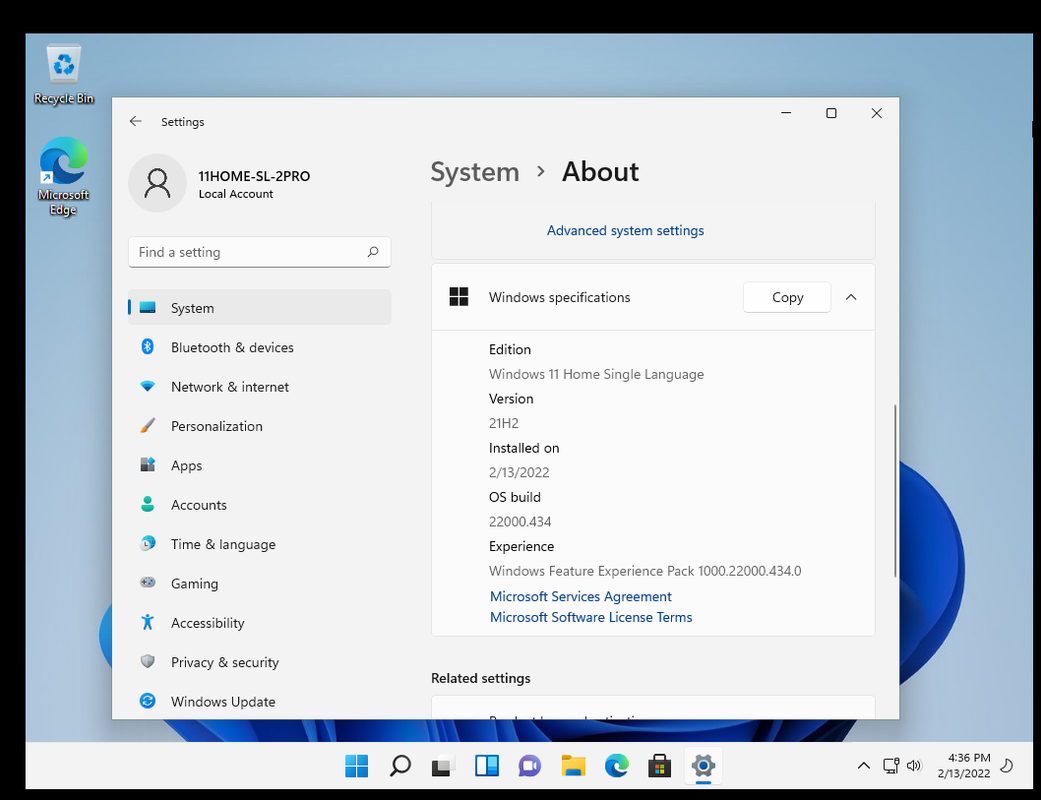This screenshot has width=1041, height=800.
Task: Open Microsoft Software License Terms
Action: click(591, 617)
